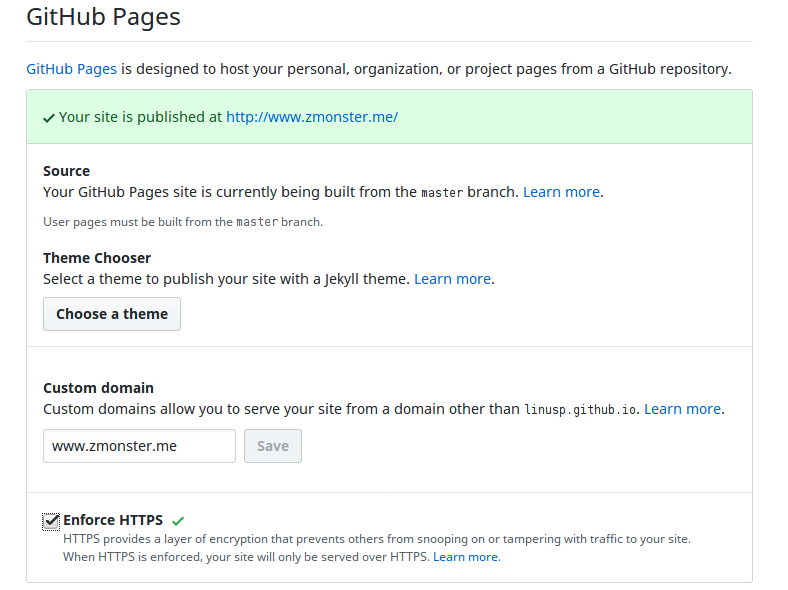Click the green checkmark next to Enforce HTTPS
The width and height of the screenshot is (788, 590).
[x=178, y=521]
